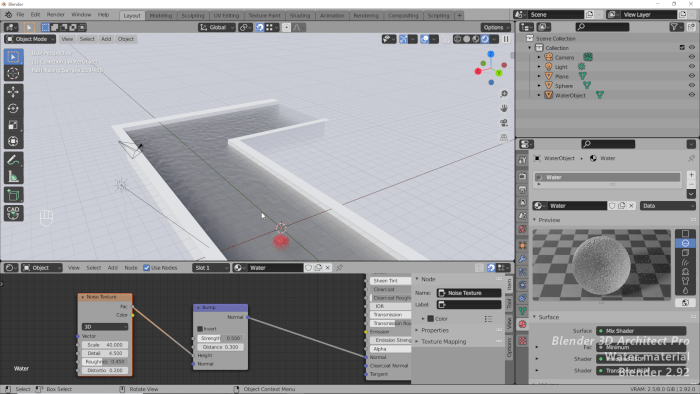Add a new workspace with plus button
Image resolution: width=700 pixels, height=394 pixels.
click(x=459, y=16)
